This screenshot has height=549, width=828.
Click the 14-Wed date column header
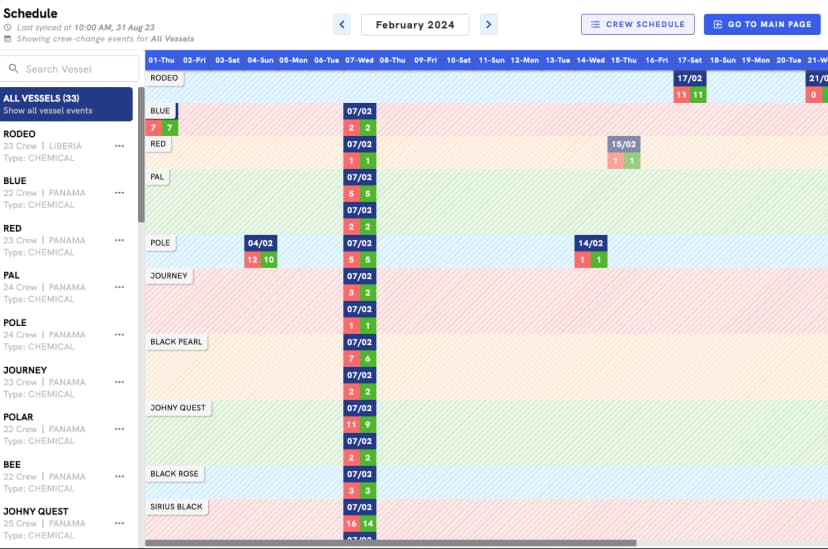(x=591, y=60)
